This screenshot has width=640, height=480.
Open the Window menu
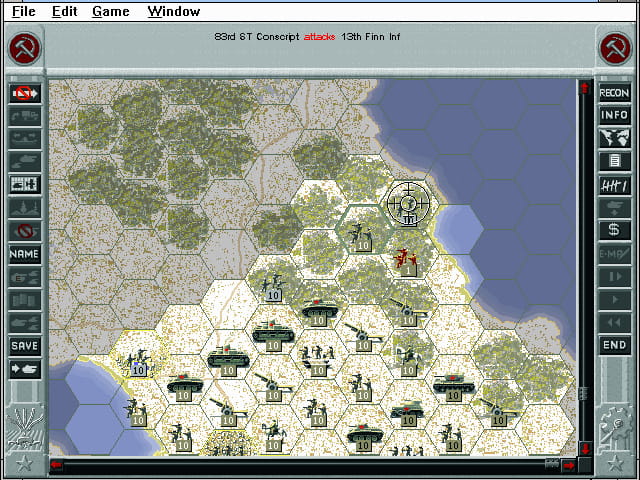[173, 11]
